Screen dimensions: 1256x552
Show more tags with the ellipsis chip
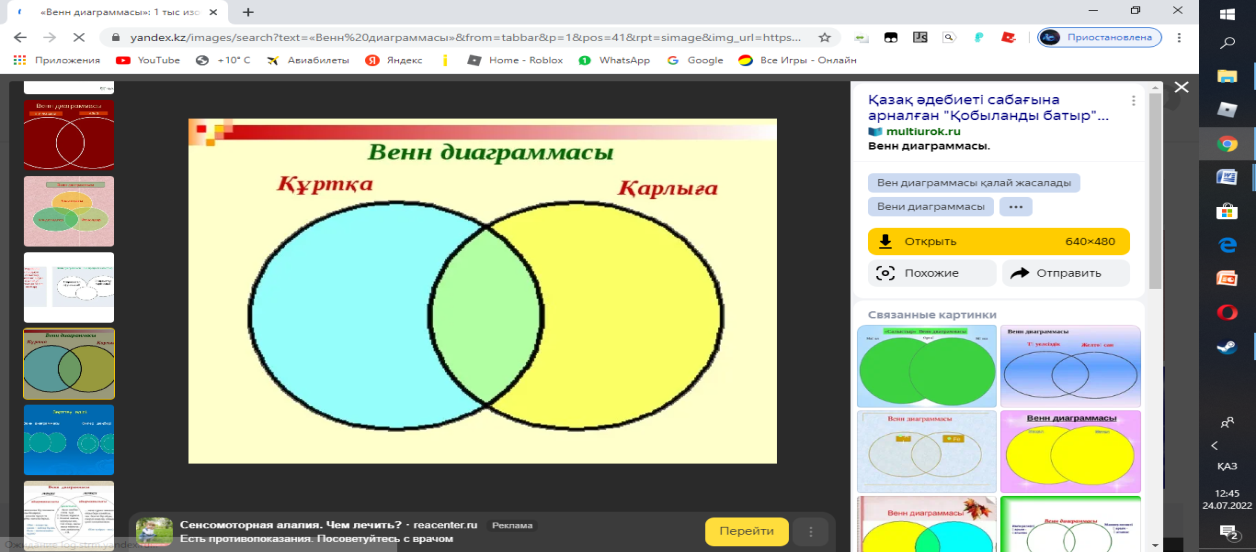(1016, 207)
